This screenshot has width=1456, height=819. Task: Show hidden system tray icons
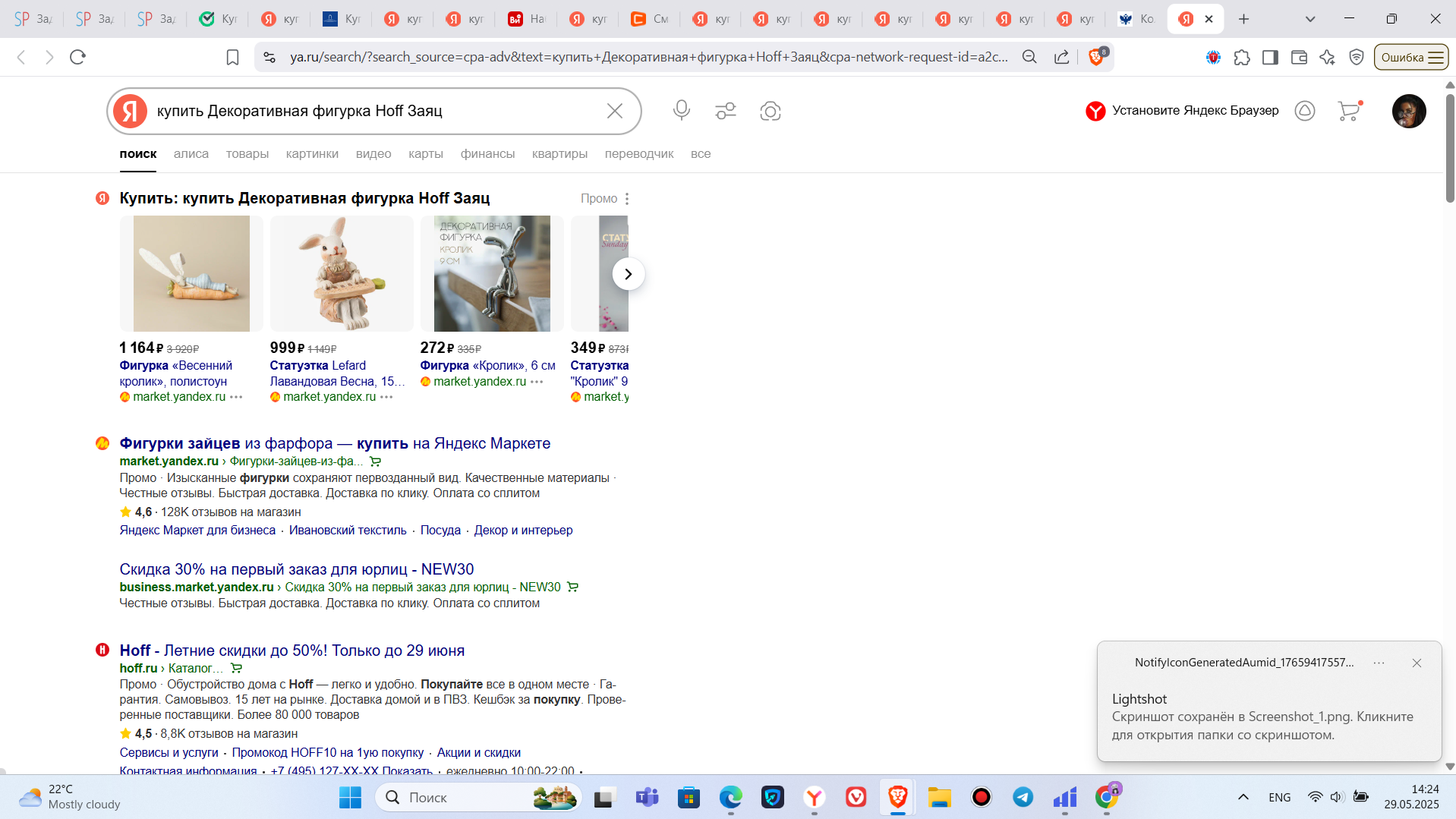click(x=1243, y=797)
